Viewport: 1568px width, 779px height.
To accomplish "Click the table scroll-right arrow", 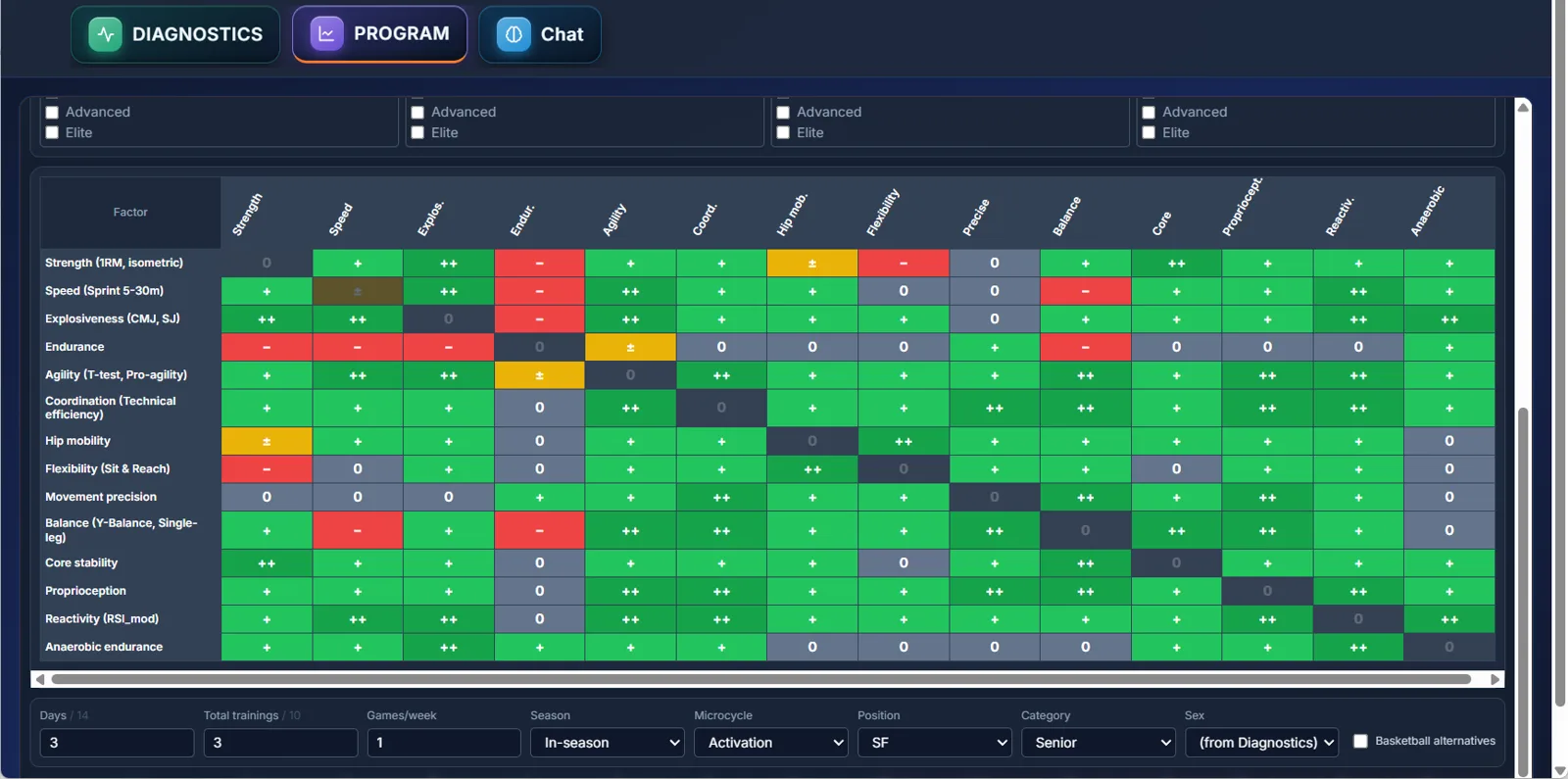I will tap(1495, 679).
